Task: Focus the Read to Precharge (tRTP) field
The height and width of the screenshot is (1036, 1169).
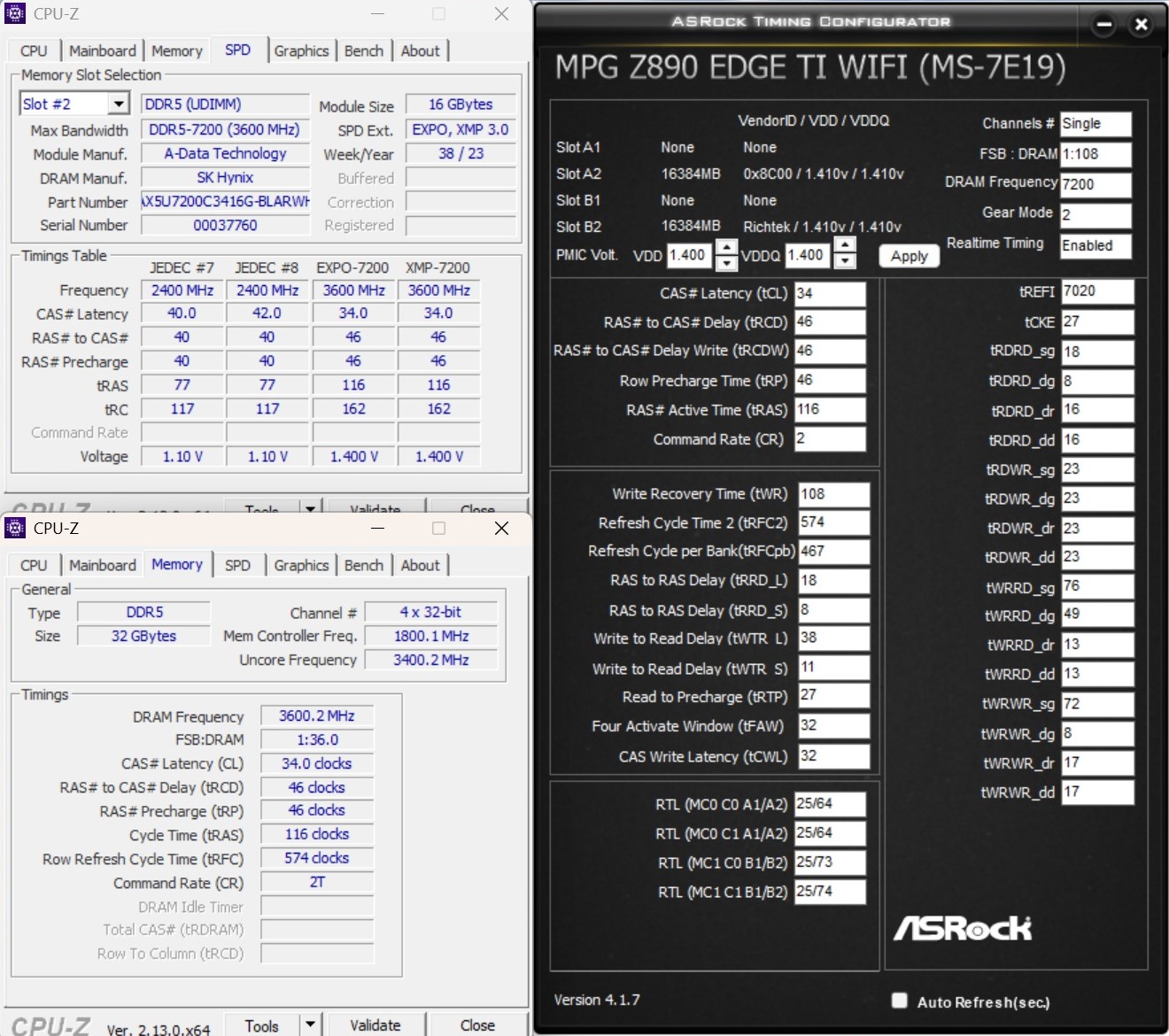Action: click(833, 696)
